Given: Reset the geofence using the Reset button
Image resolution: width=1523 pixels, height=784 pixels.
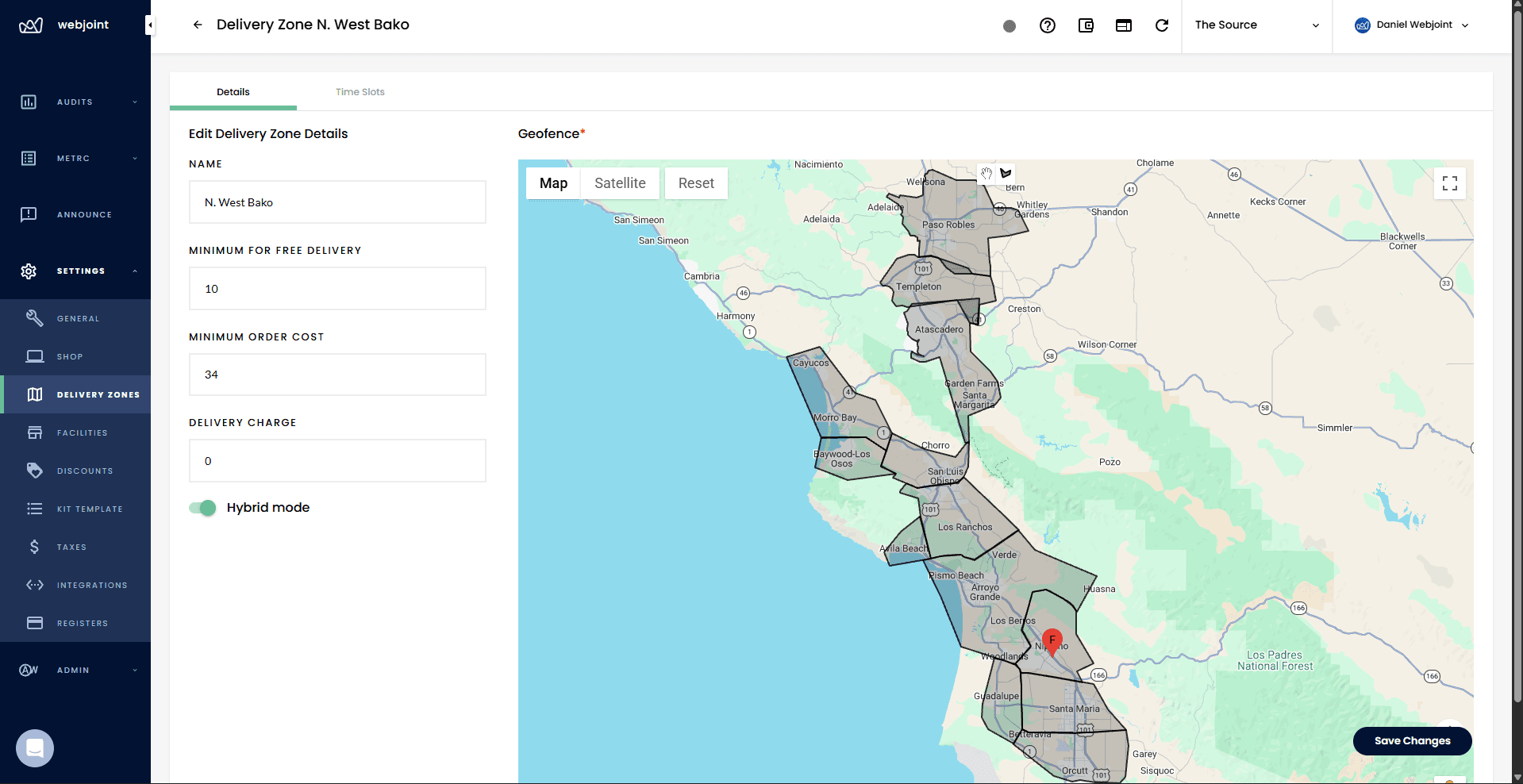Looking at the screenshot, I should pyautogui.click(x=695, y=183).
